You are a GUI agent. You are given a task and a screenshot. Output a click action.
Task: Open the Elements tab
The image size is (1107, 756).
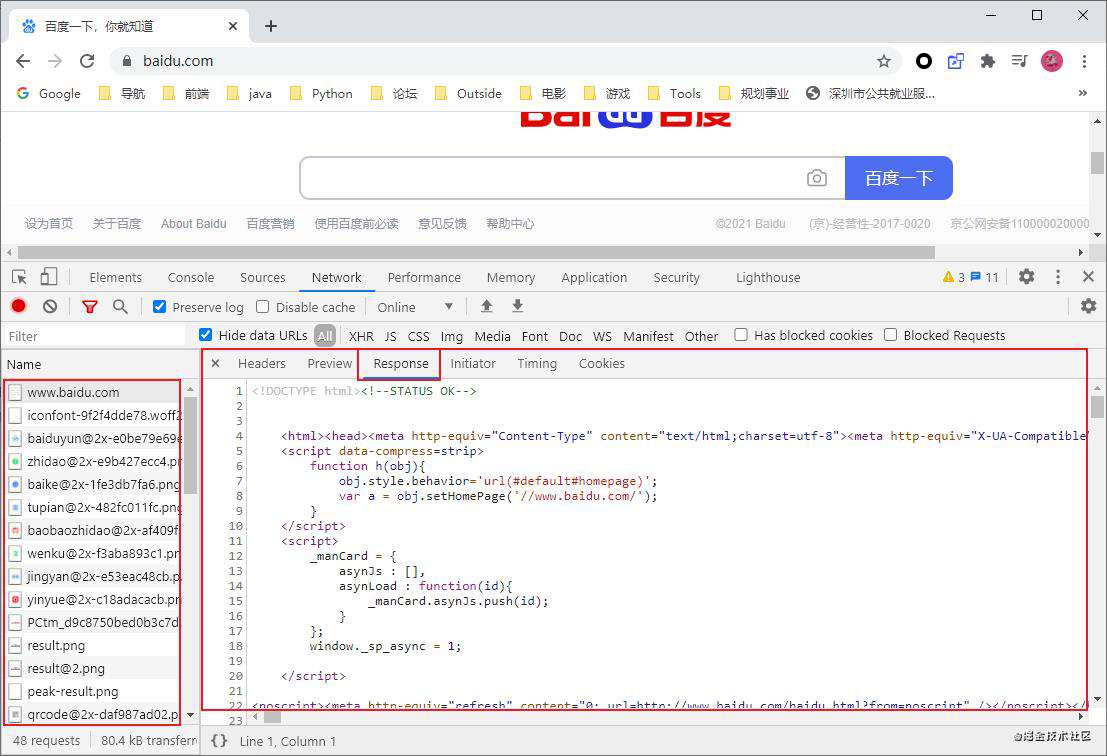click(116, 277)
